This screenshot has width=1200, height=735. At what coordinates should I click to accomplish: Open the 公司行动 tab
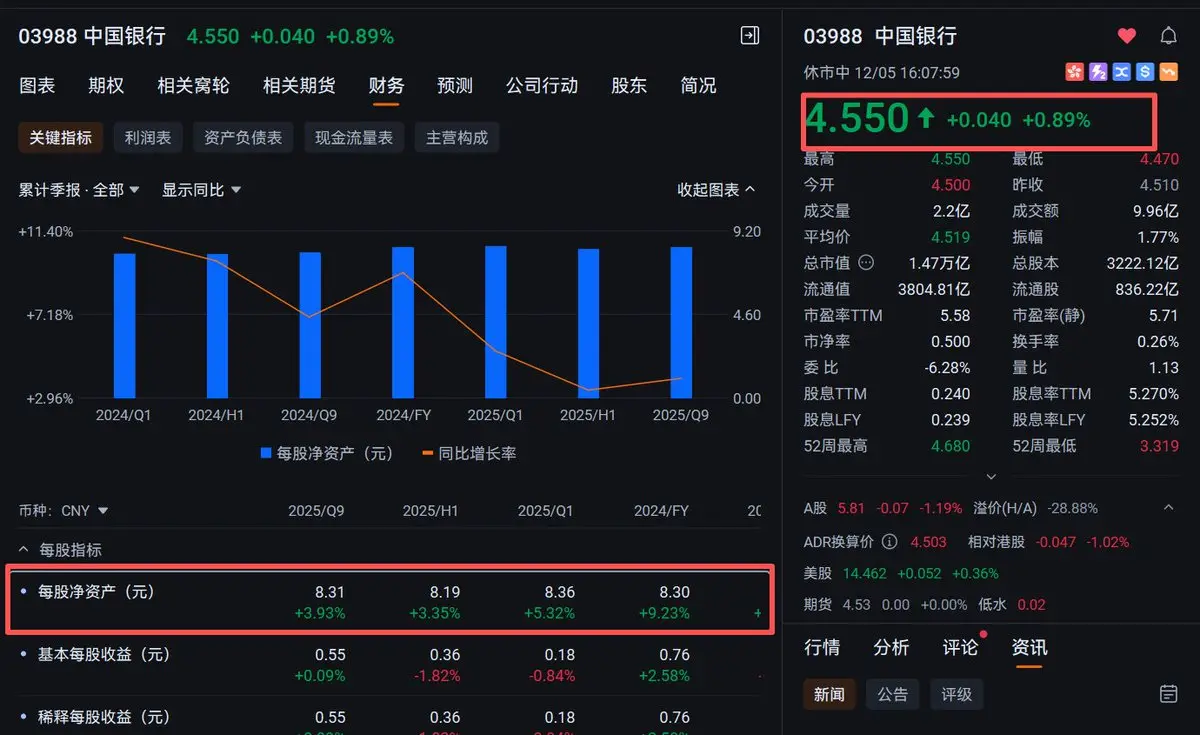542,86
